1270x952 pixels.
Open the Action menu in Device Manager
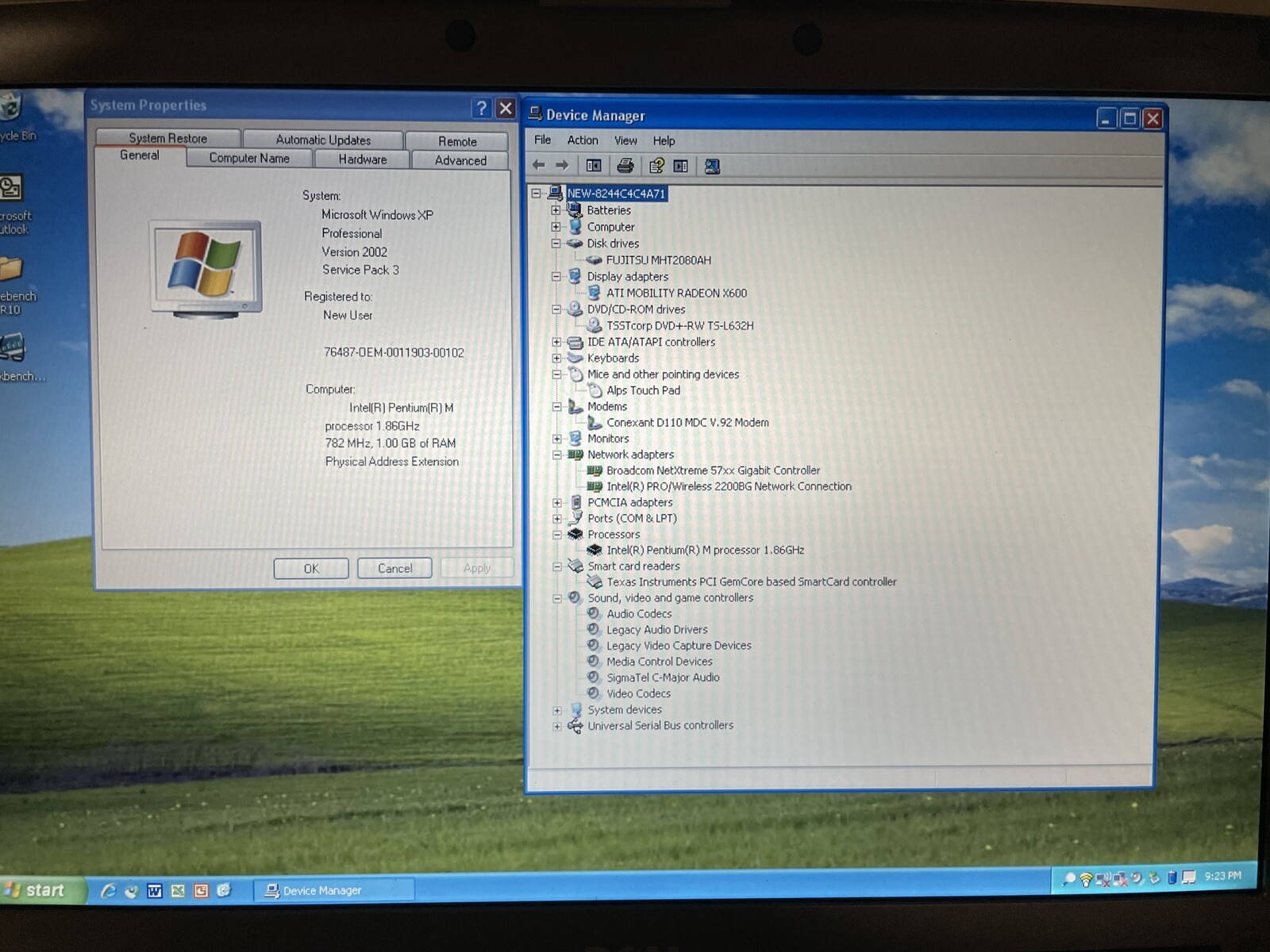583,140
